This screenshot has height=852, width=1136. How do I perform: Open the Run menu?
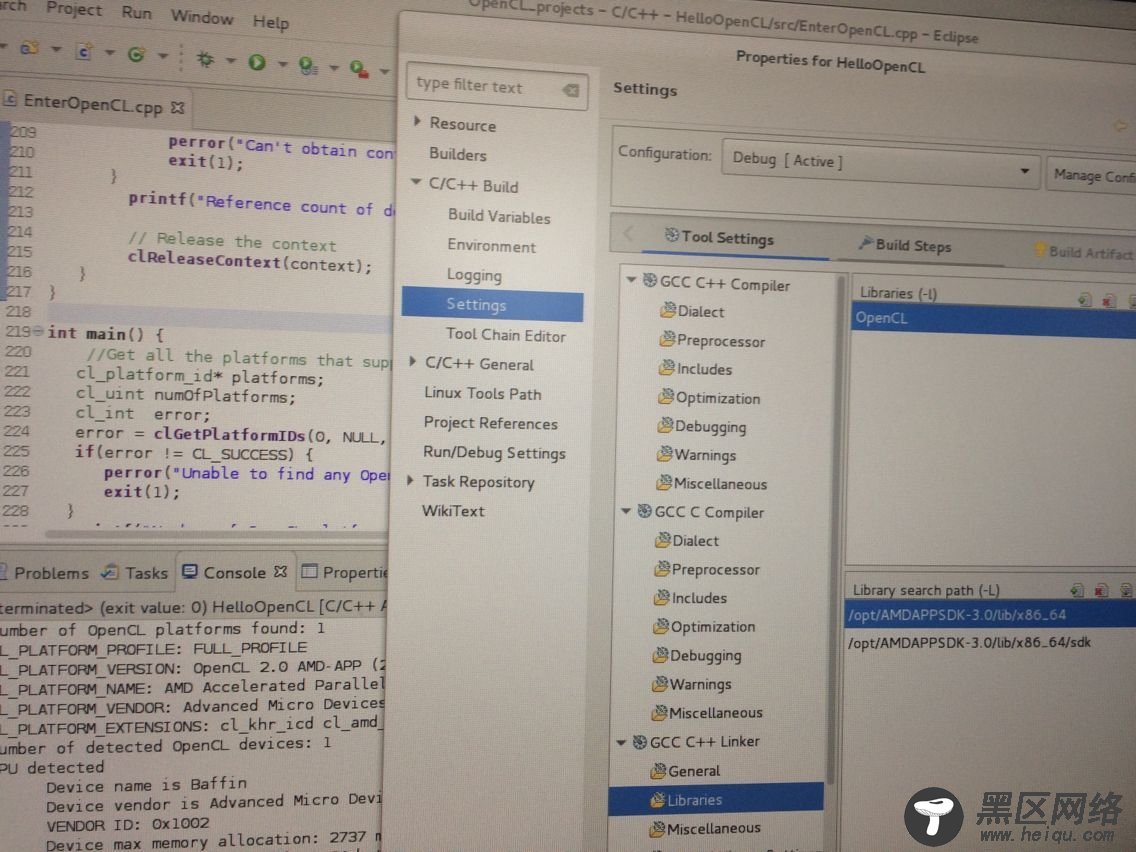[136, 13]
